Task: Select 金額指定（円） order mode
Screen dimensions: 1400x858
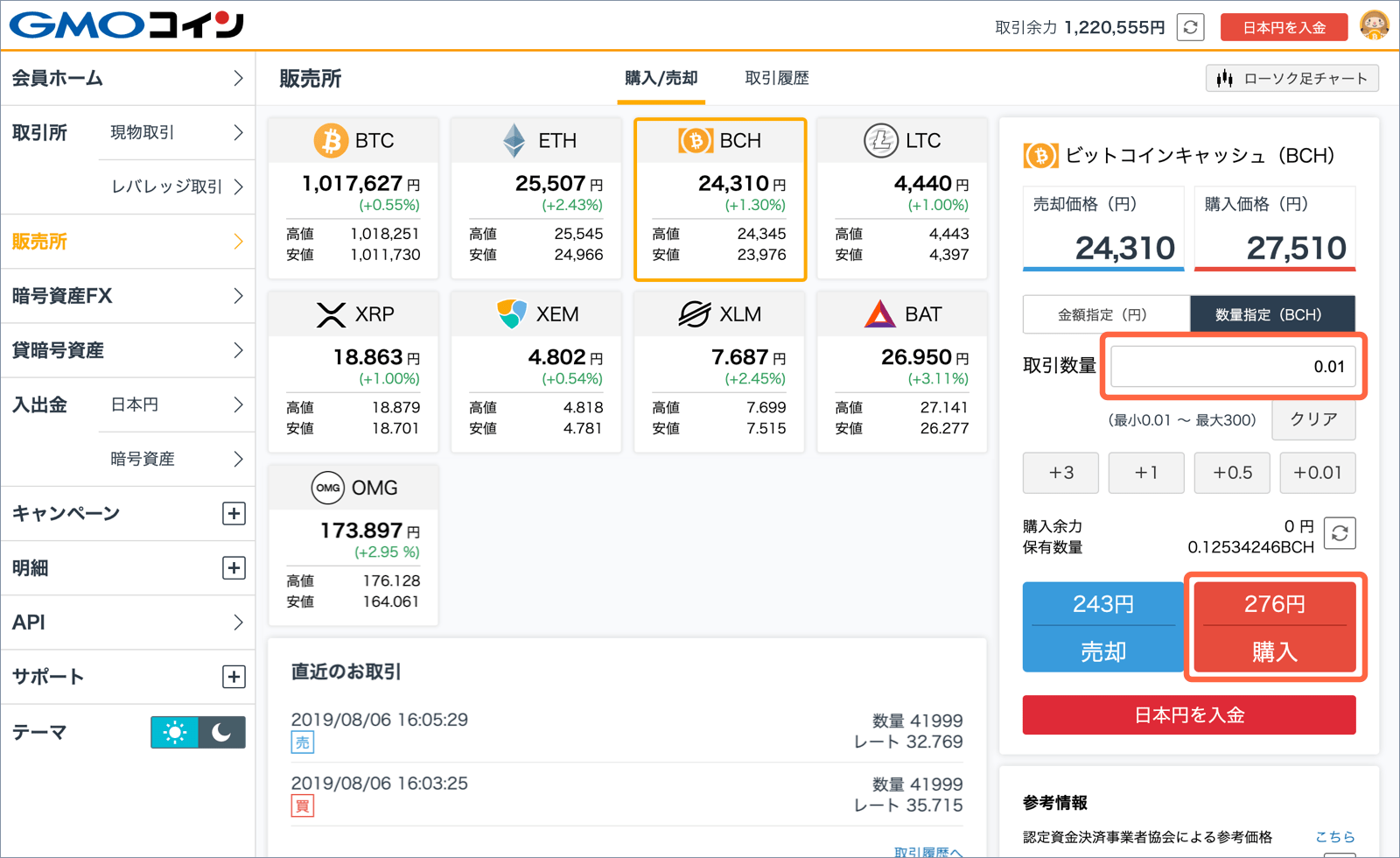Action: coord(1106,314)
